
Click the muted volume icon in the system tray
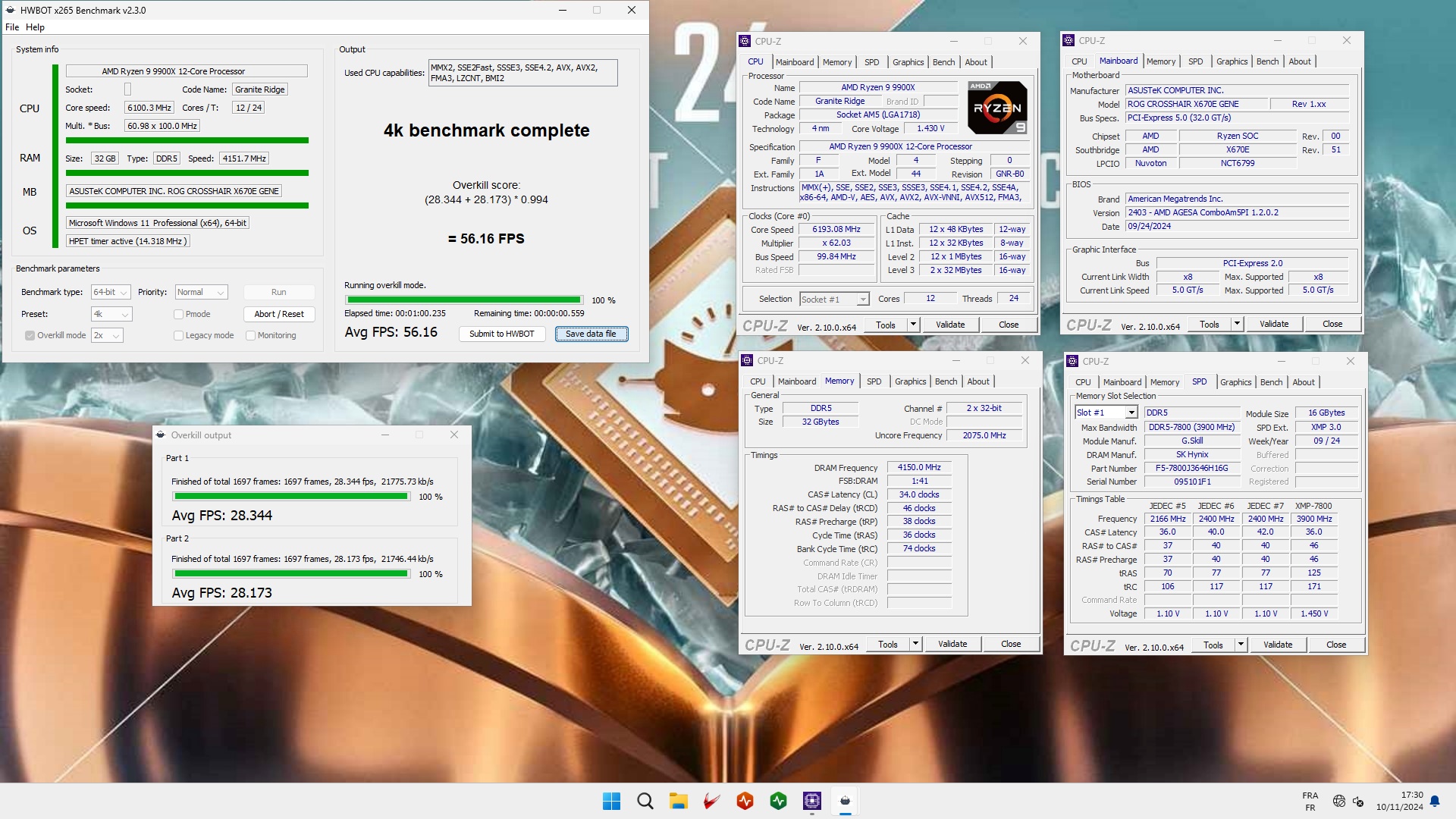pos(1358,801)
